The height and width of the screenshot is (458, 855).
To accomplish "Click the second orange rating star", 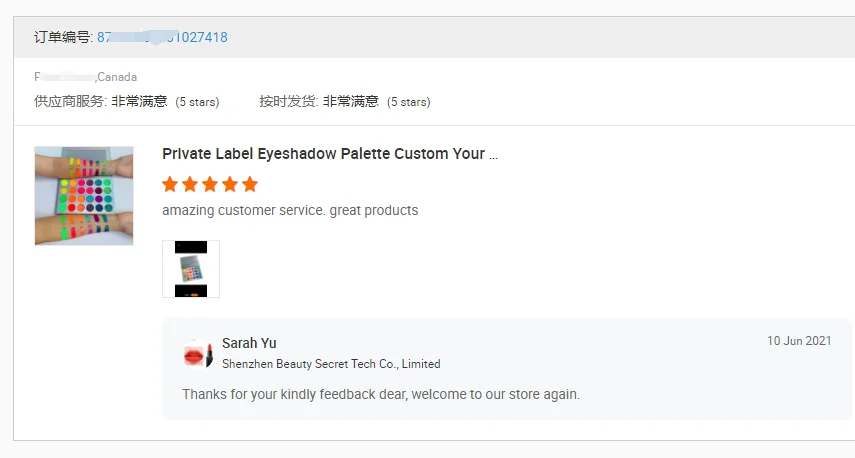I will coord(190,184).
